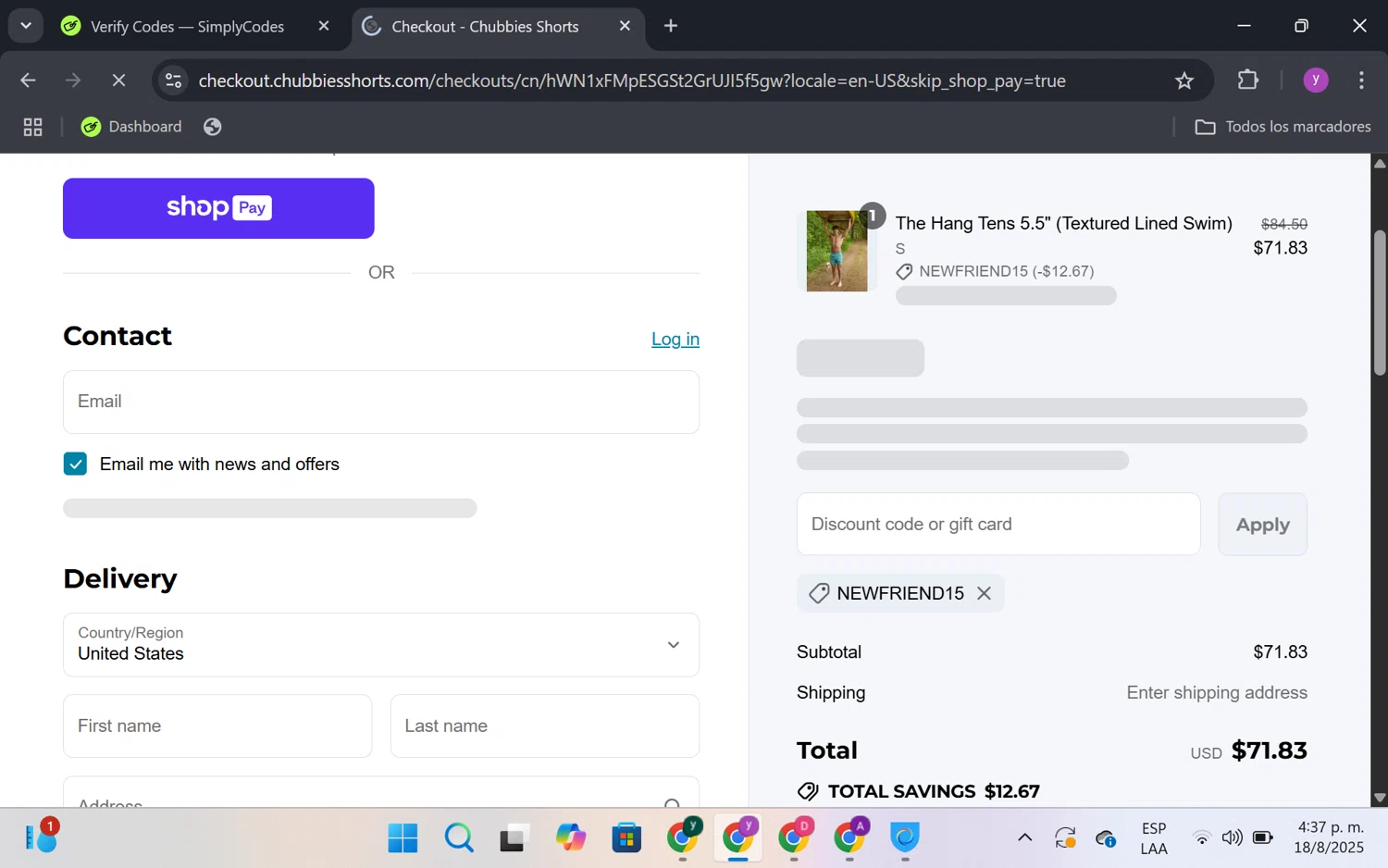Go back to previous page
This screenshot has height=868, width=1388.
pos(28,81)
